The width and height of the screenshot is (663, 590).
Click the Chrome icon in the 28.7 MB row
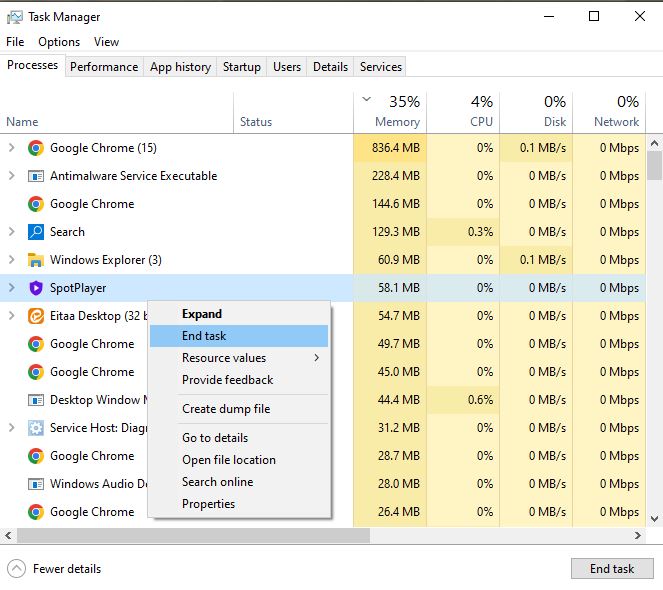click(36, 456)
